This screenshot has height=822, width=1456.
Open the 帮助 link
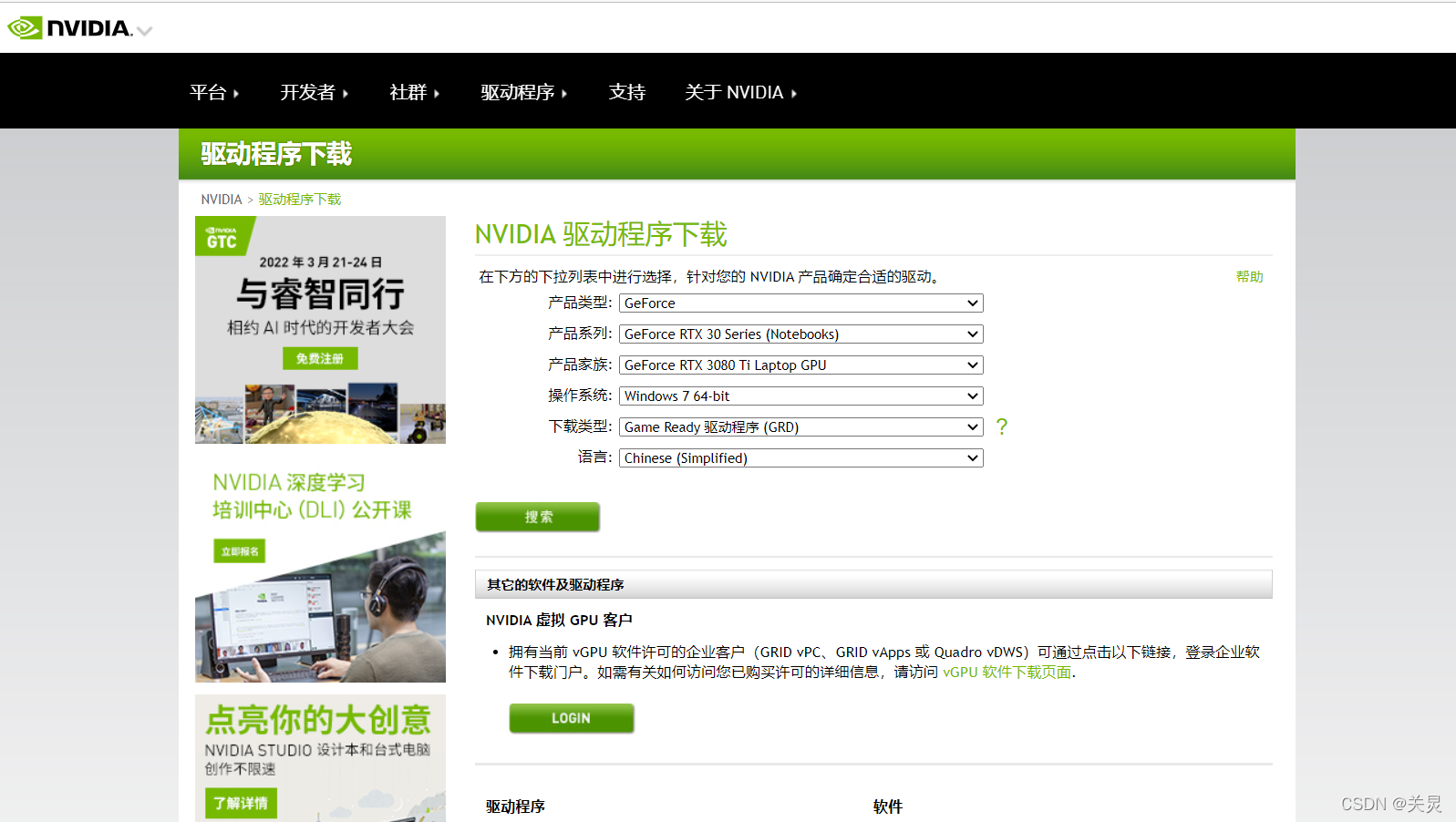(1249, 277)
